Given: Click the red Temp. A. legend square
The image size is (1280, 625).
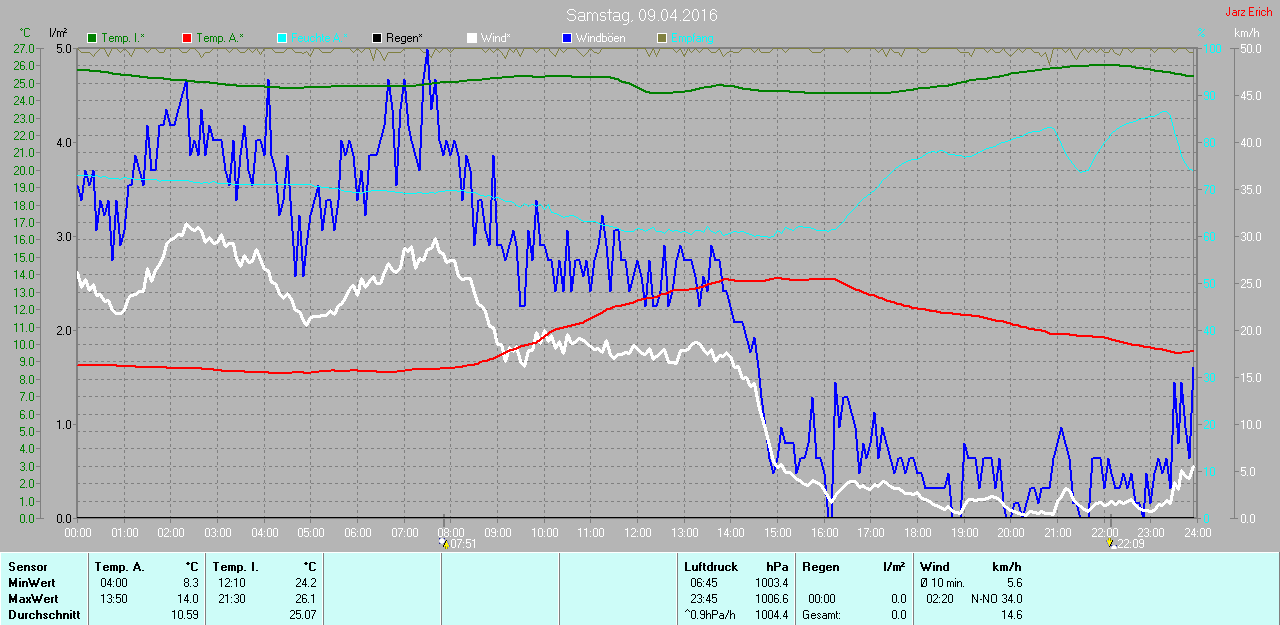Looking at the screenshot, I should point(188,38).
